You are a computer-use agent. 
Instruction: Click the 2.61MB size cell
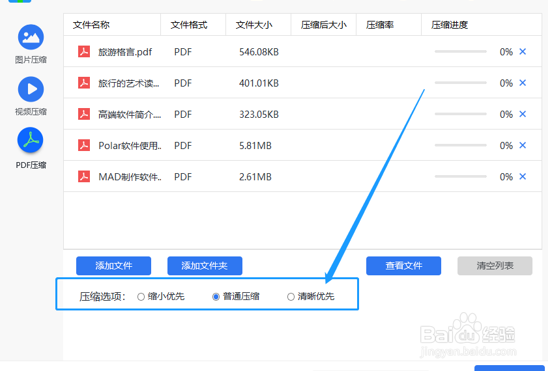pyautogui.click(x=255, y=177)
